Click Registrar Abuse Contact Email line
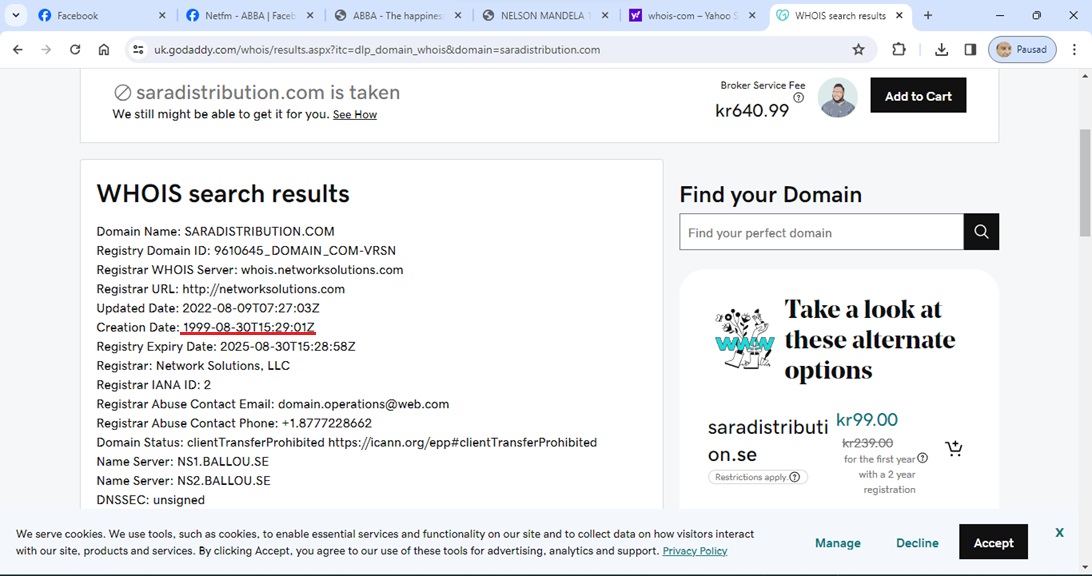 click(x=272, y=404)
